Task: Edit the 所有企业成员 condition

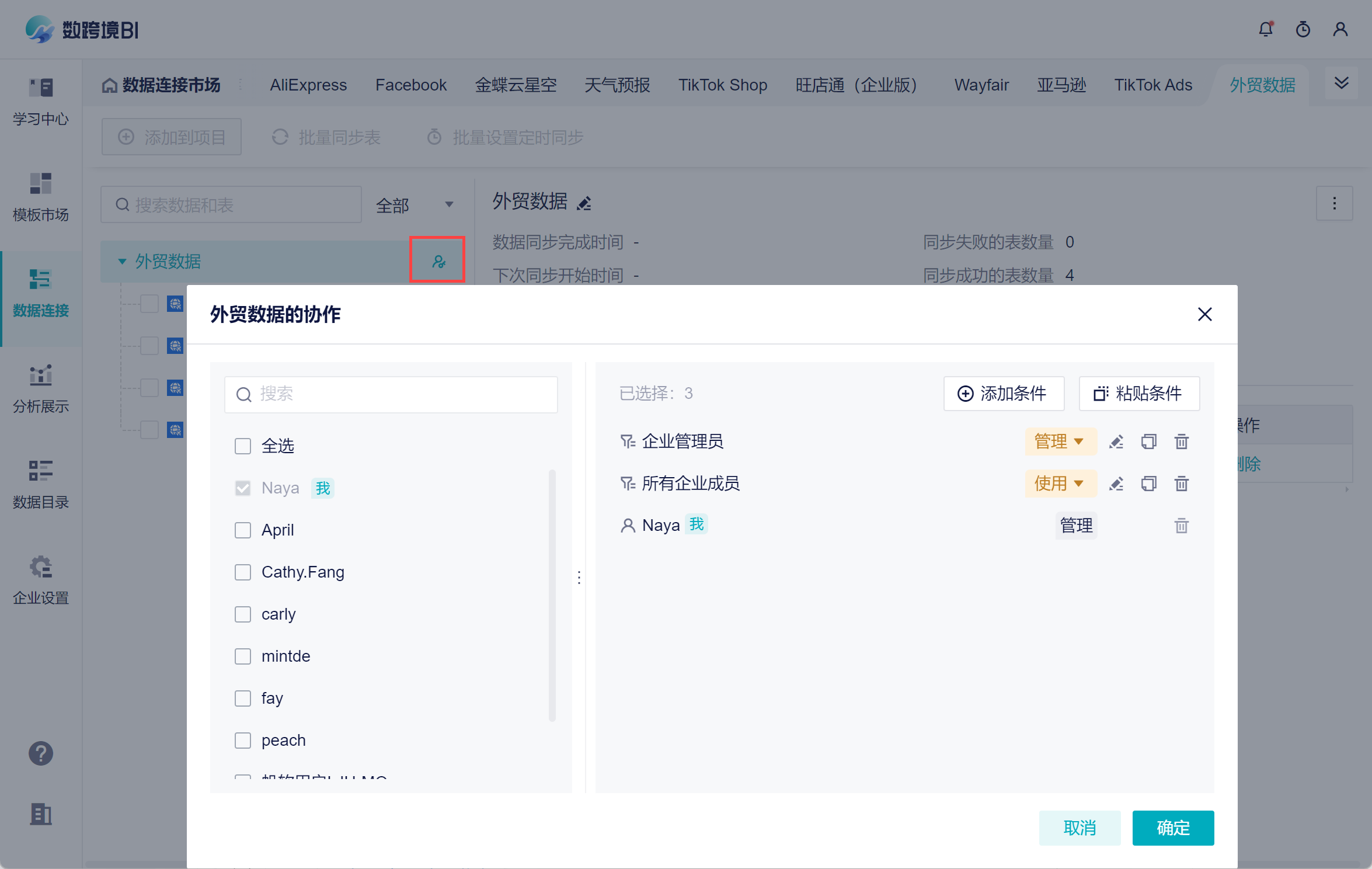Action: click(1116, 484)
